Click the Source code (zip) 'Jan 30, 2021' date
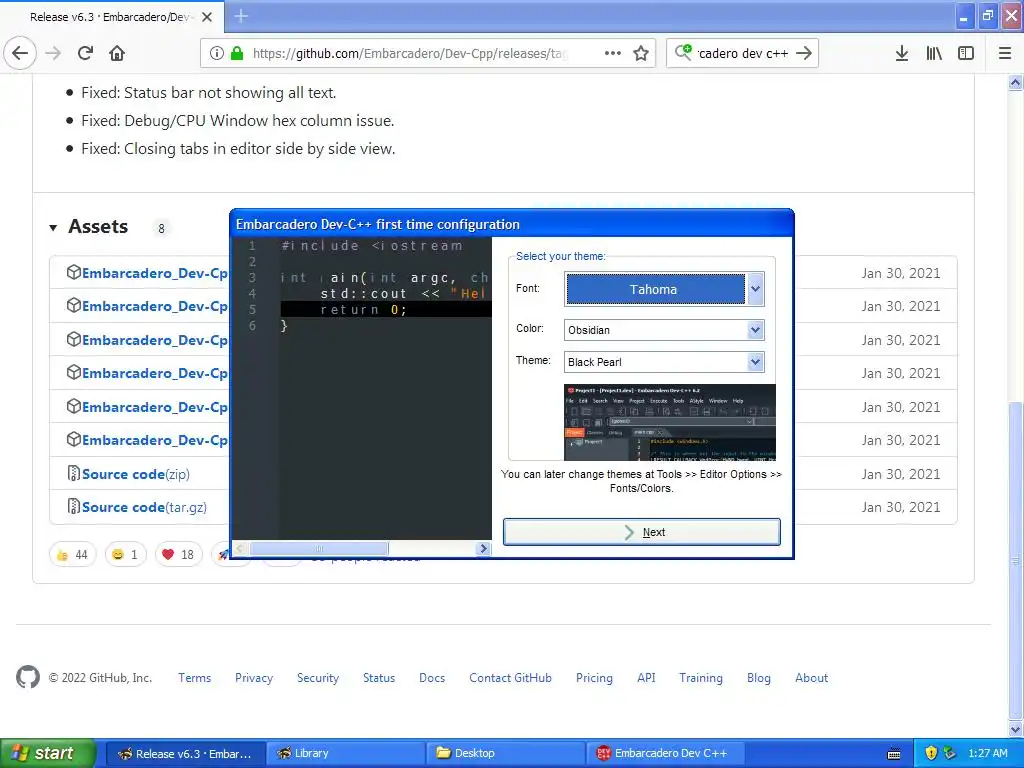Image resolution: width=1024 pixels, height=768 pixels. coord(901,474)
